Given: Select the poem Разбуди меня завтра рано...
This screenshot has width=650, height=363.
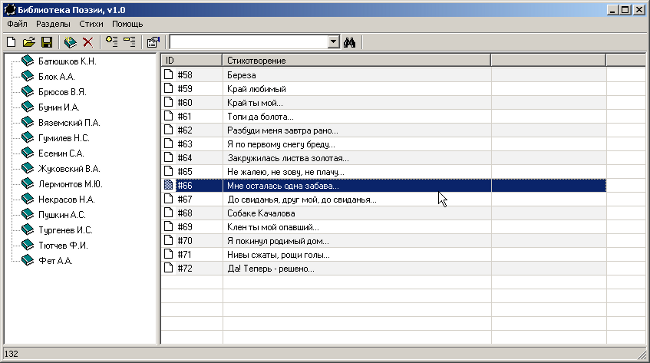Looking at the screenshot, I should (283, 131).
